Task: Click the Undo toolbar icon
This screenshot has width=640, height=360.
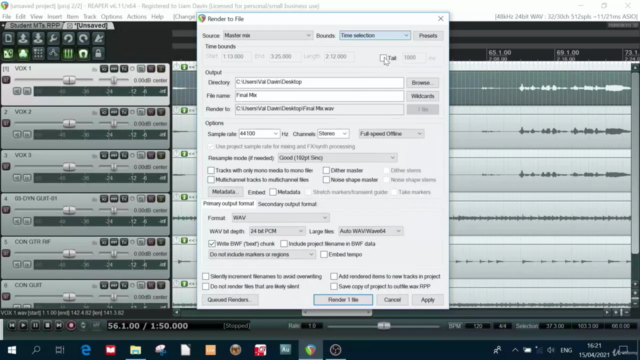Action: pyautogui.click(x=68, y=38)
